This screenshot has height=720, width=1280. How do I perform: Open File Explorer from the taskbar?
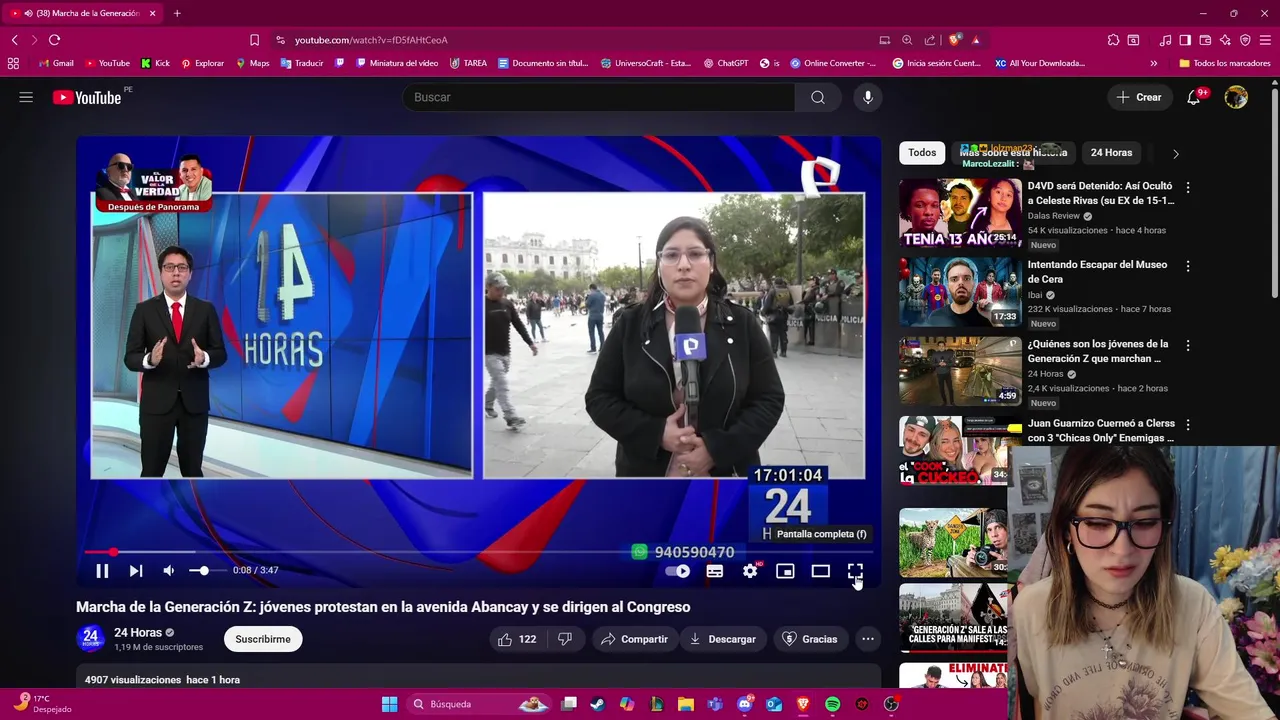(x=686, y=704)
